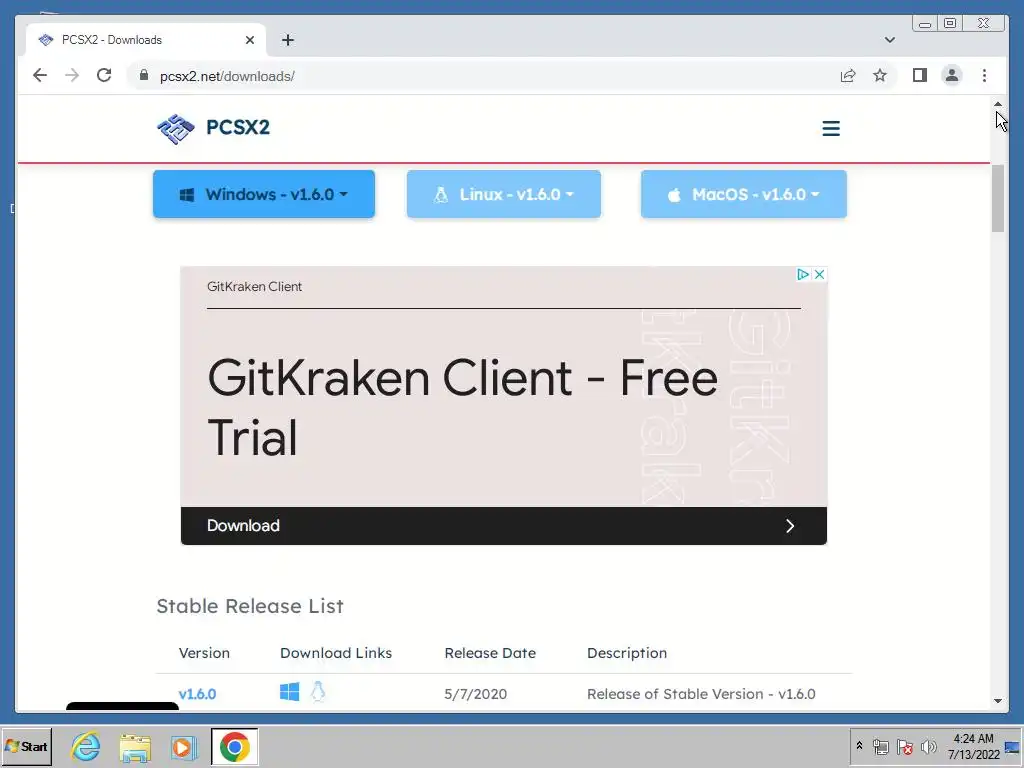Image resolution: width=1024 pixels, height=768 pixels.
Task: Click the AdChoices triangle icon on the ad
Action: (x=803, y=274)
